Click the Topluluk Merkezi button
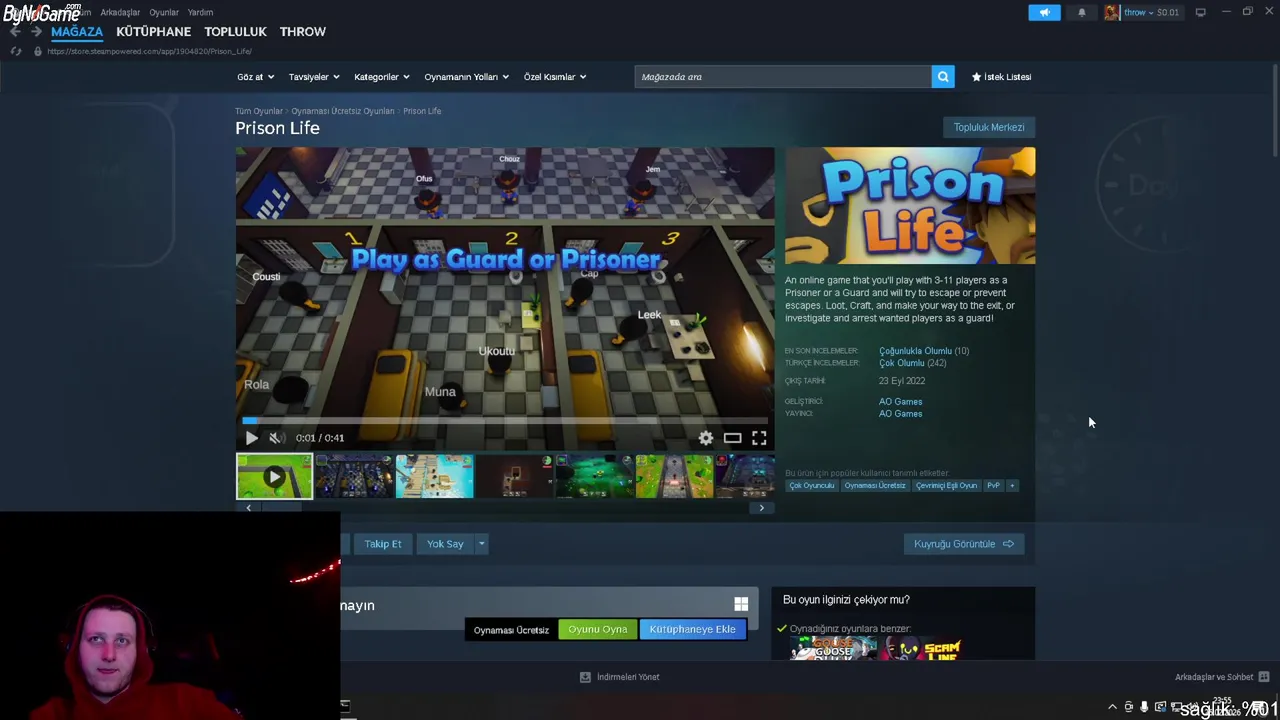Image resolution: width=1280 pixels, height=720 pixels. point(989,127)
